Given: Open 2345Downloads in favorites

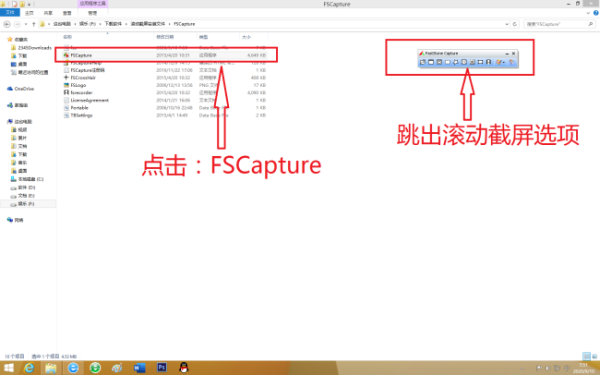Looking at the screenshot, I should point(31,47).
